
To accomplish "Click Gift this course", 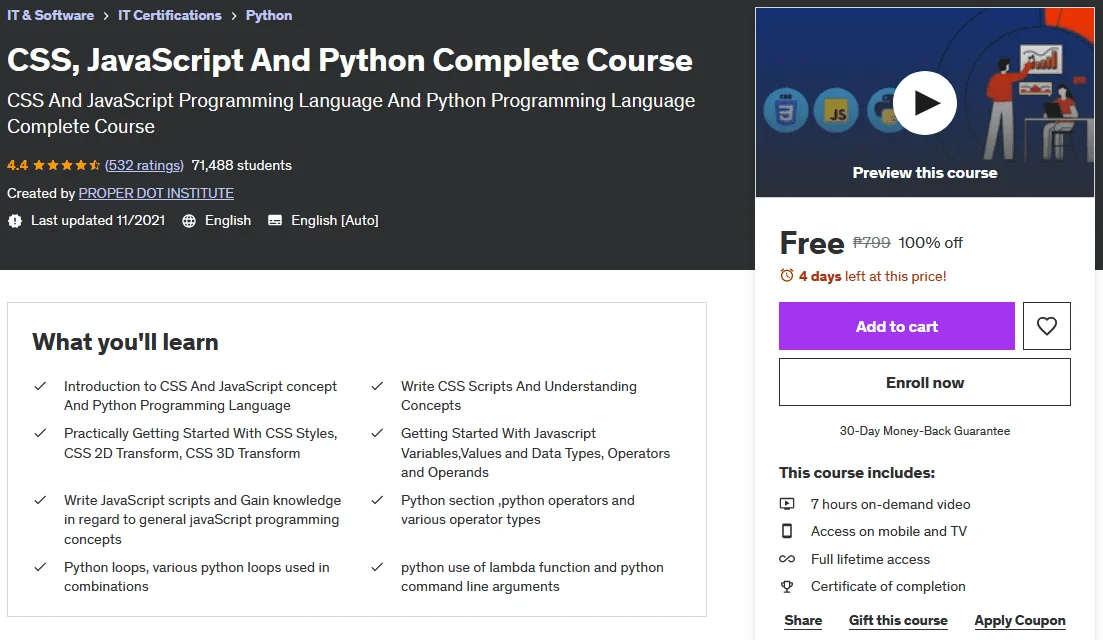I will point(898,620).
